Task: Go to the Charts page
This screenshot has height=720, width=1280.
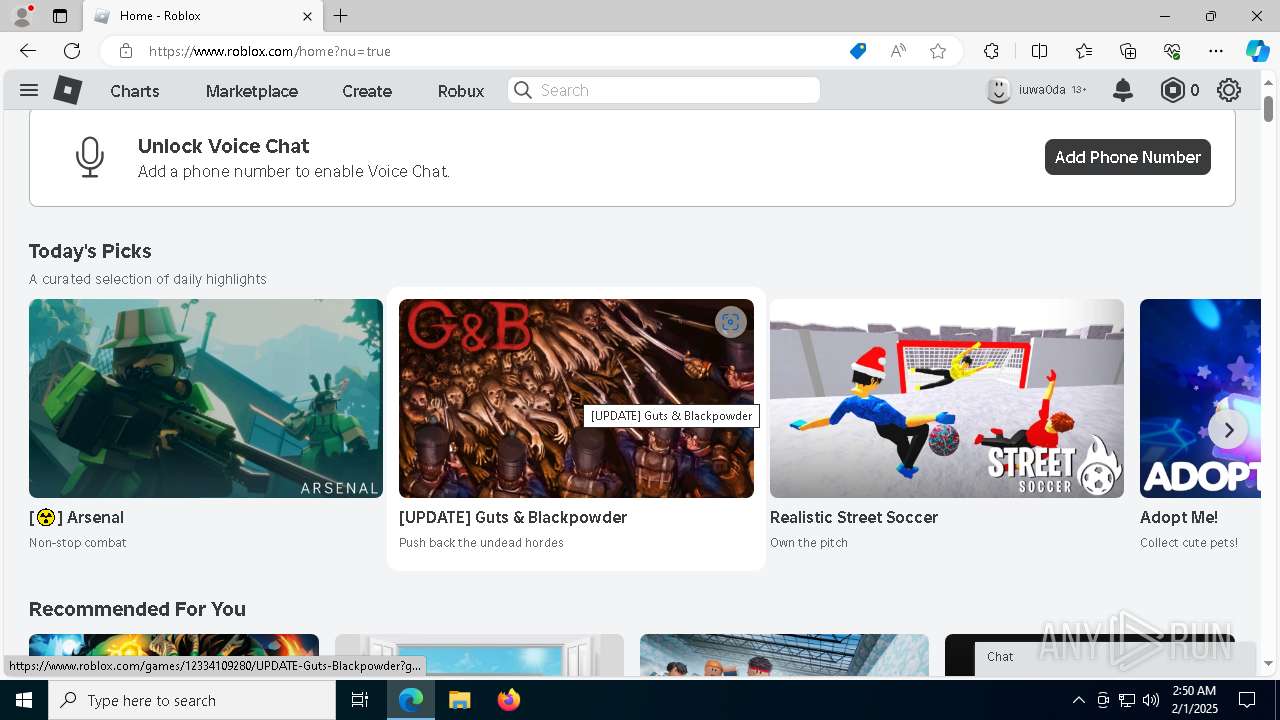Action: (135, 91)
